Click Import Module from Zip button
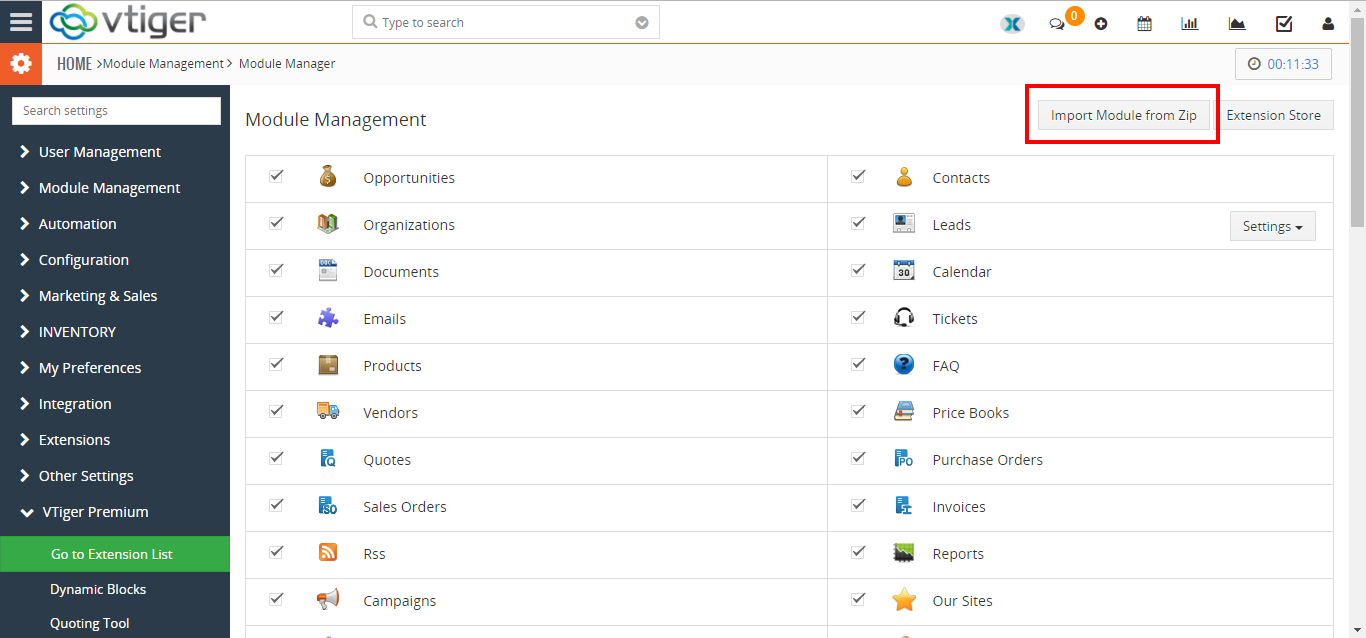 [1123, 115]
